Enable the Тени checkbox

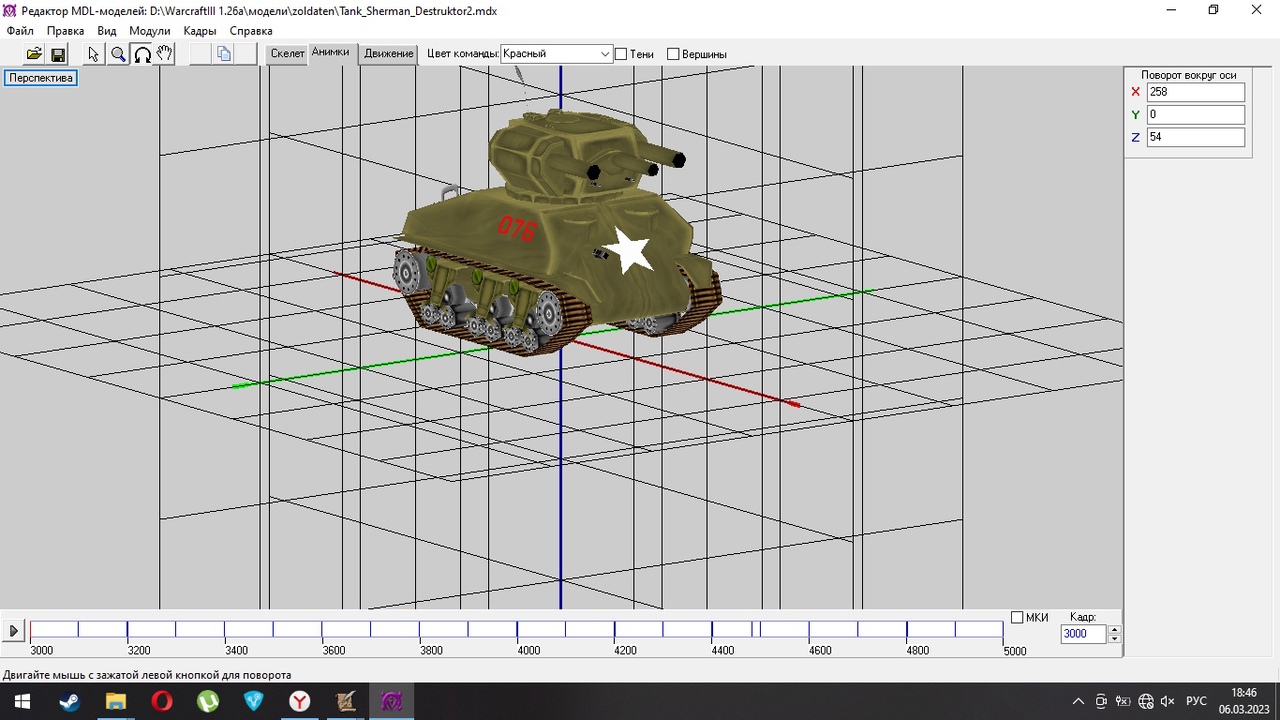pyautogui.click(x=621, y=54)
